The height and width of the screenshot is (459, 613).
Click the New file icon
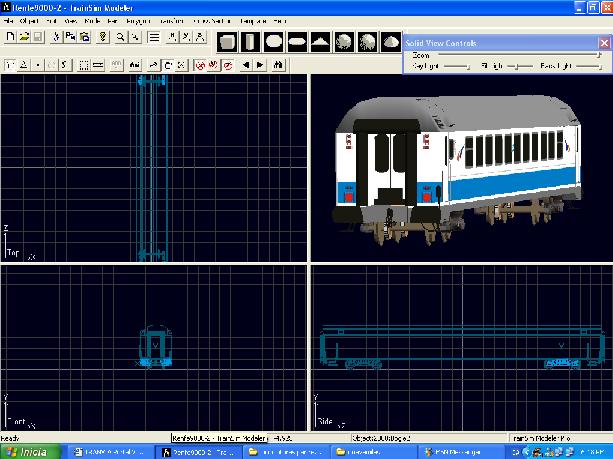(10, 37)
